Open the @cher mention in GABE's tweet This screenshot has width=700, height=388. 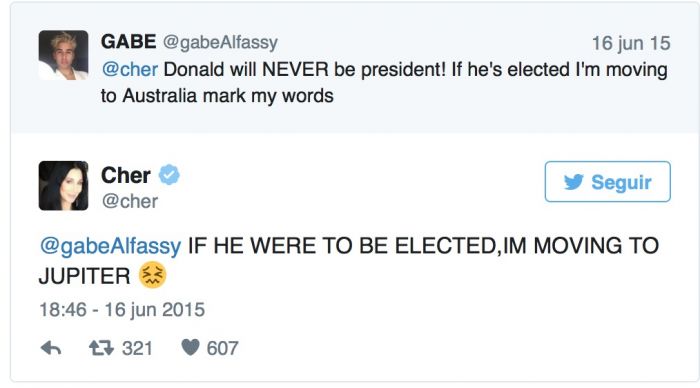pos(129,70)
